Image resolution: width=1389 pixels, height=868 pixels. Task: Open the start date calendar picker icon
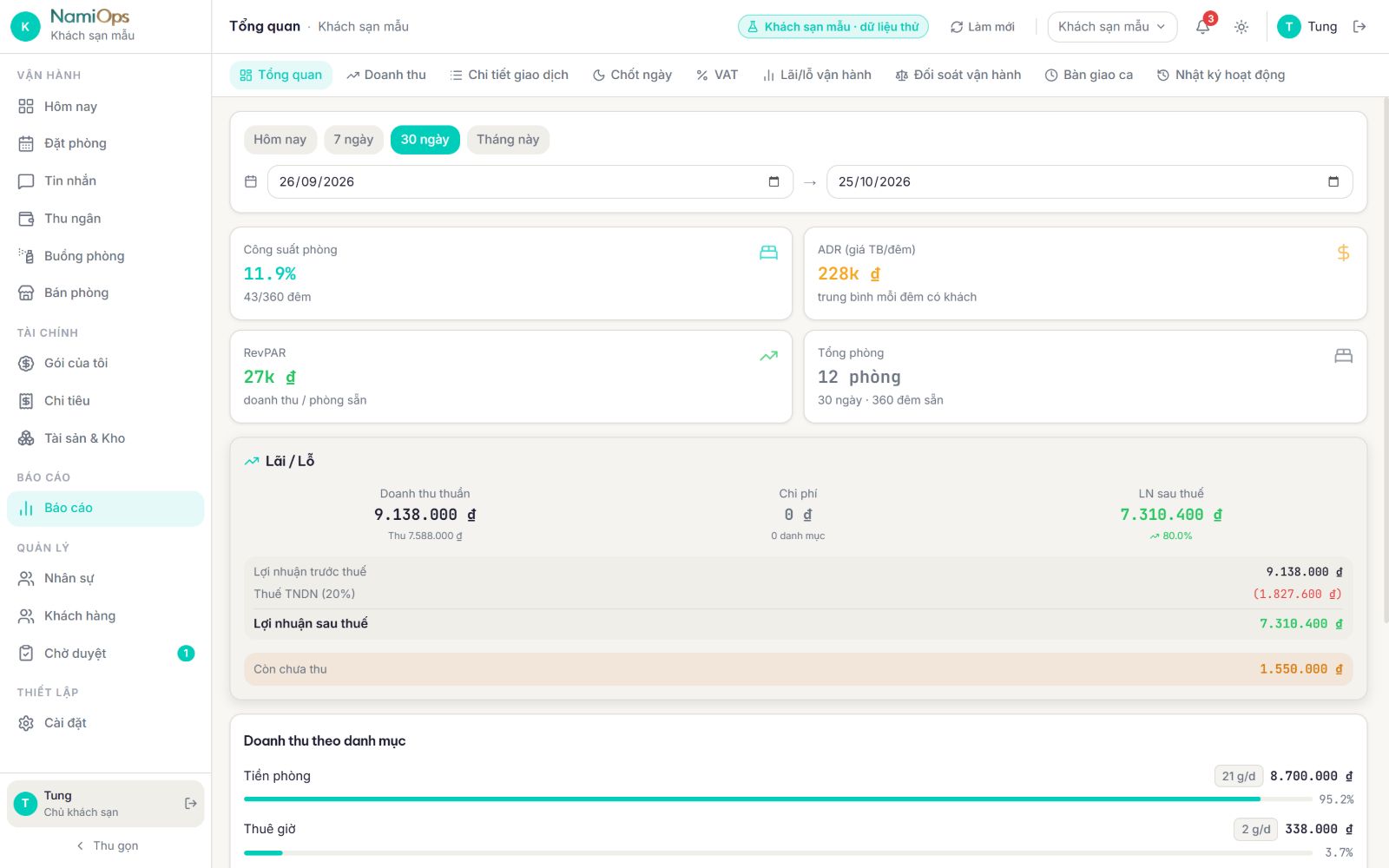pos(773,181)
